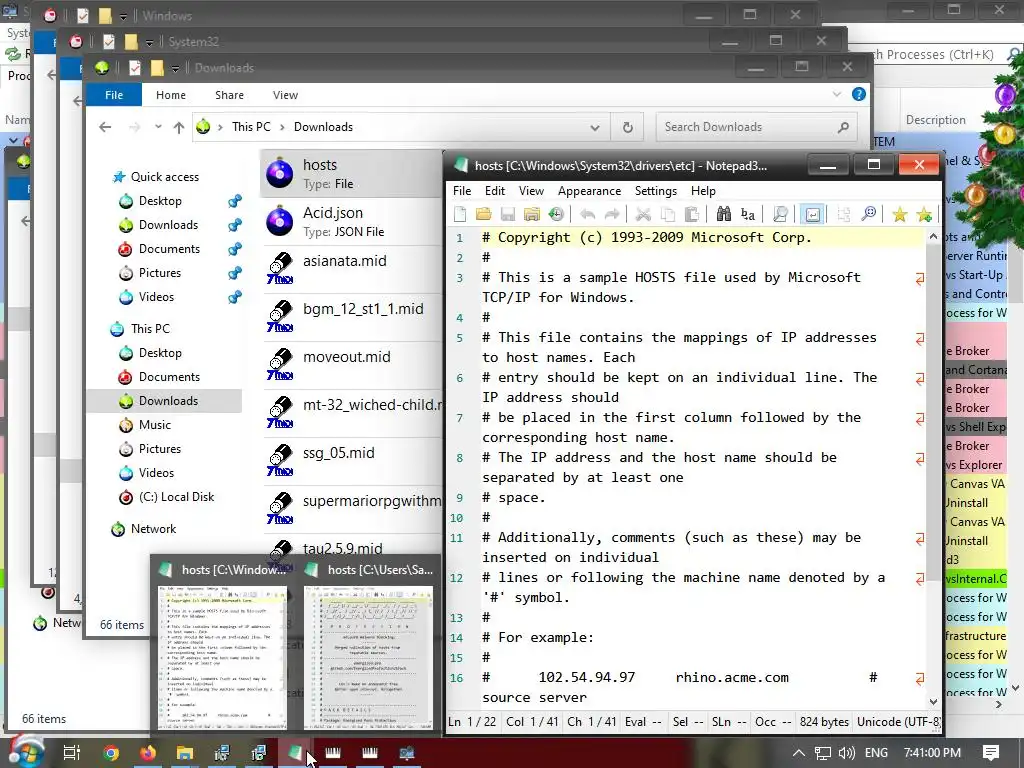Click the Up arrow in Downloads window
Screen dimensions: 1024x768
[178, 127]
